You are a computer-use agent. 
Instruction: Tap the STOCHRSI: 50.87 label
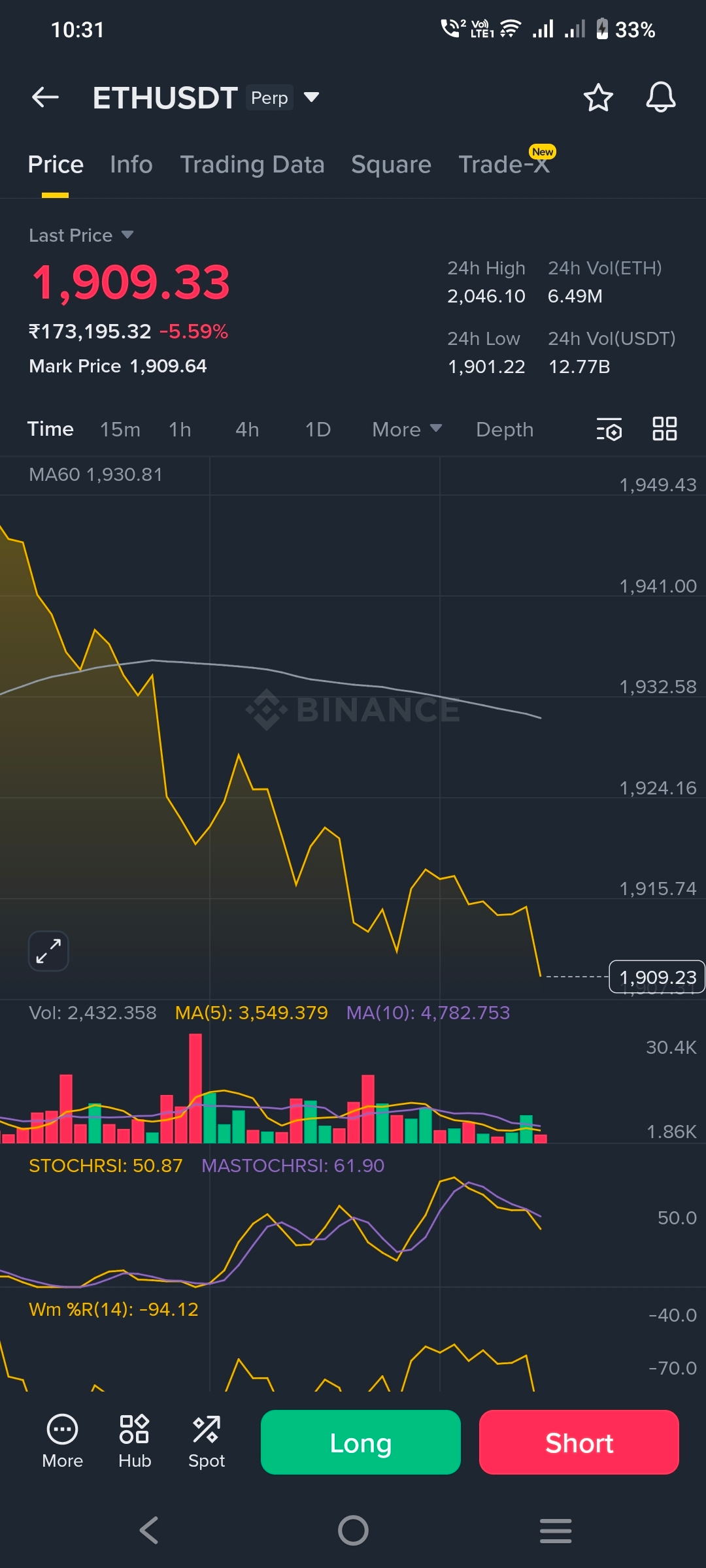(105, 1166)
